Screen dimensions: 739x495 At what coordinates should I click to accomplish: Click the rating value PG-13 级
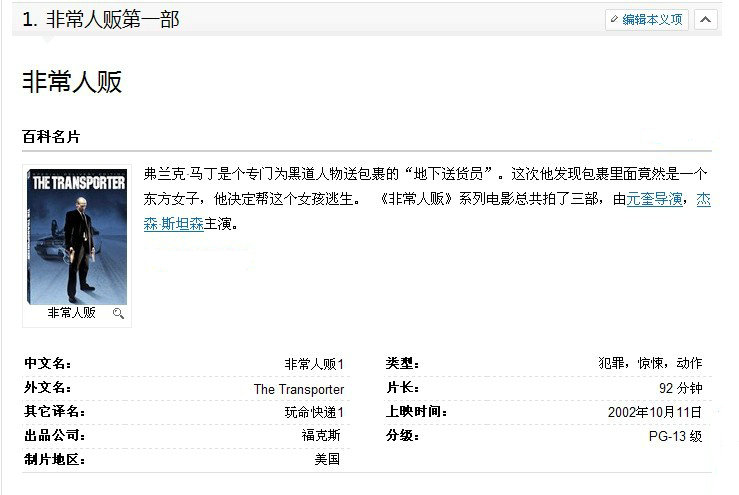tap(675, 436)
